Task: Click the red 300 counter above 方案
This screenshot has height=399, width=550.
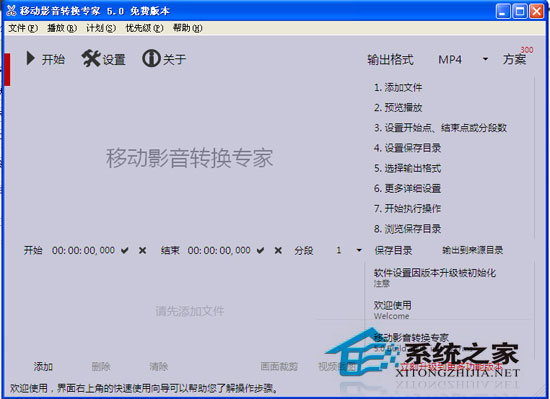Action: 527,50
